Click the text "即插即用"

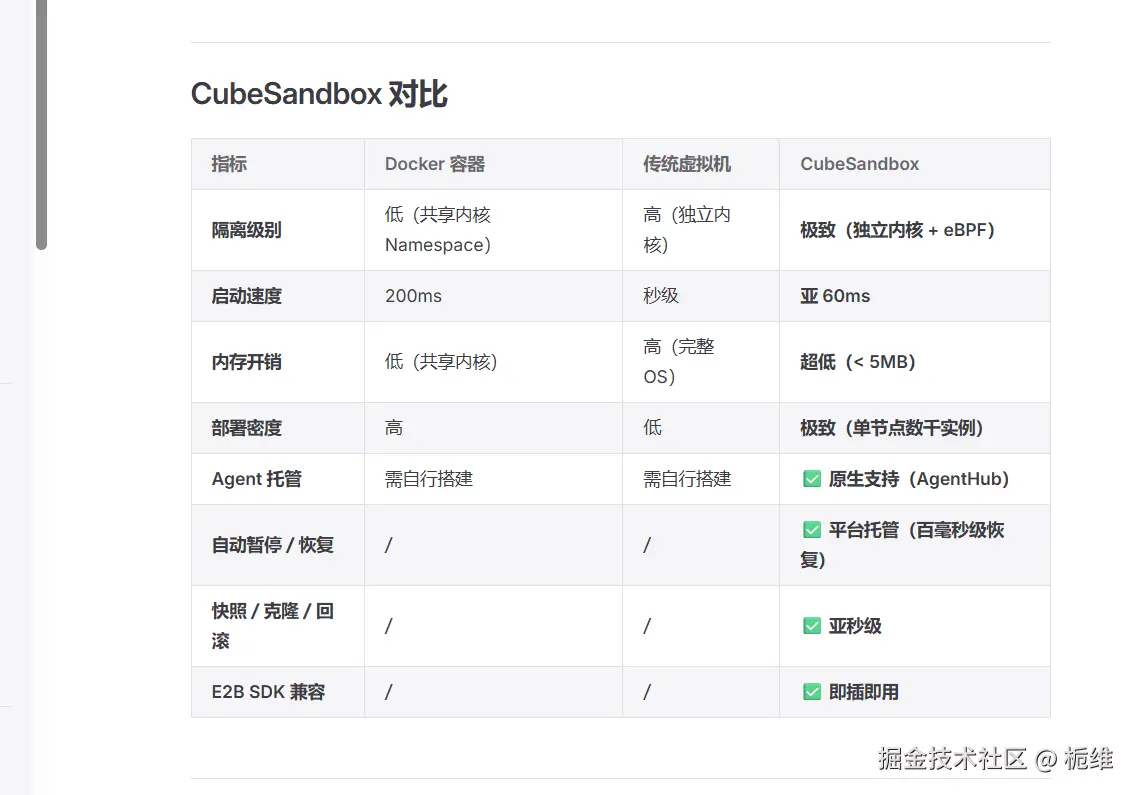coord(864,692)
